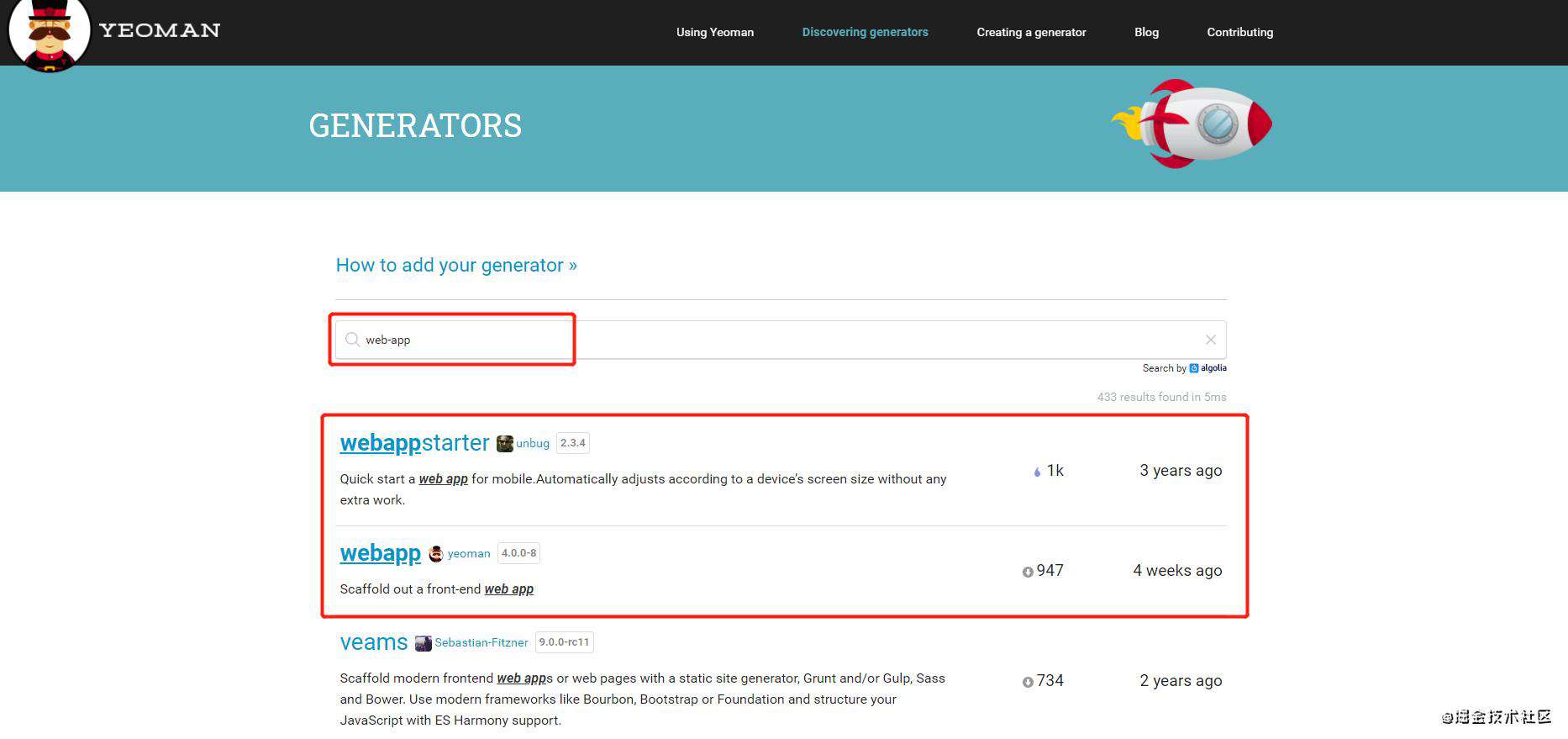Open the algolia link
The height and width of the screenshot is (739, 1568).
1208,368
